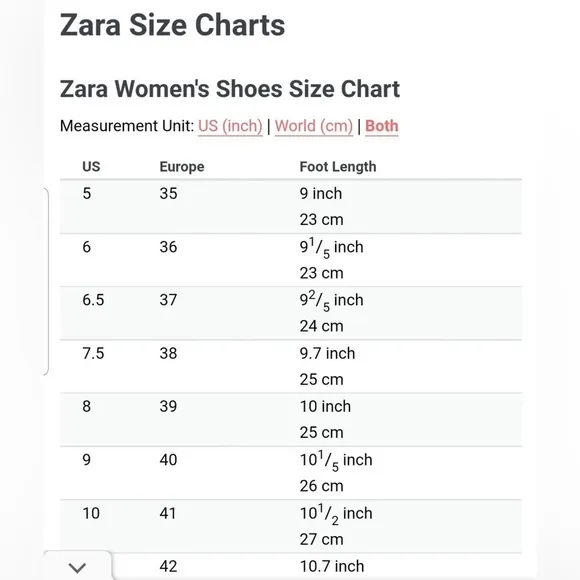Image resolution: width=580 pixels, height=580 pixels.
Task: Click the curved side handle at left edge
Action: (46, 281)
